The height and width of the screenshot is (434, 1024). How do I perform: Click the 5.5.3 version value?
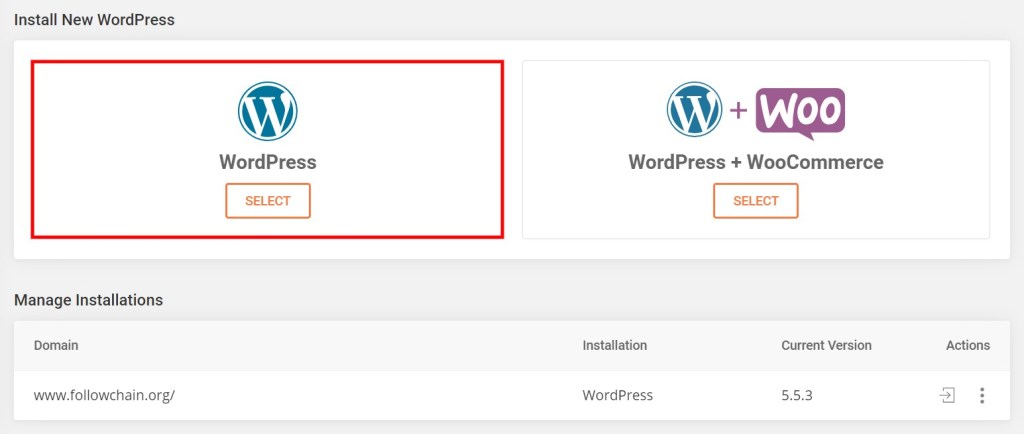pyautogui.click(x=797, y=395)
